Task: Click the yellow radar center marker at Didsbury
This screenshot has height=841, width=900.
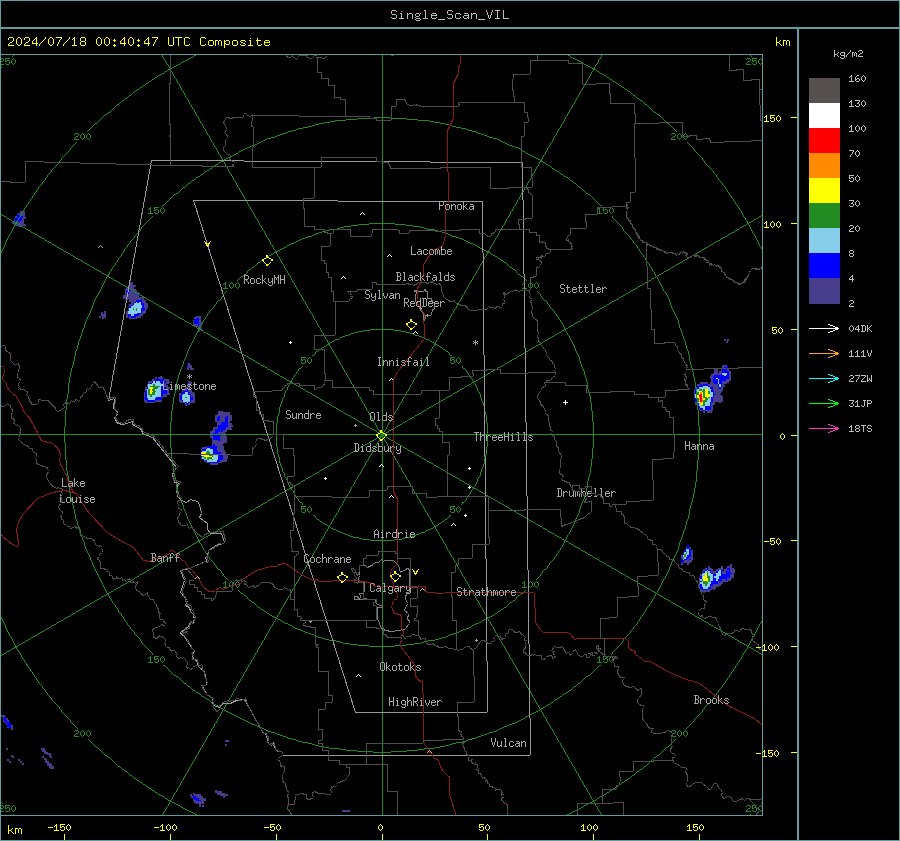Action: (382, 435)
